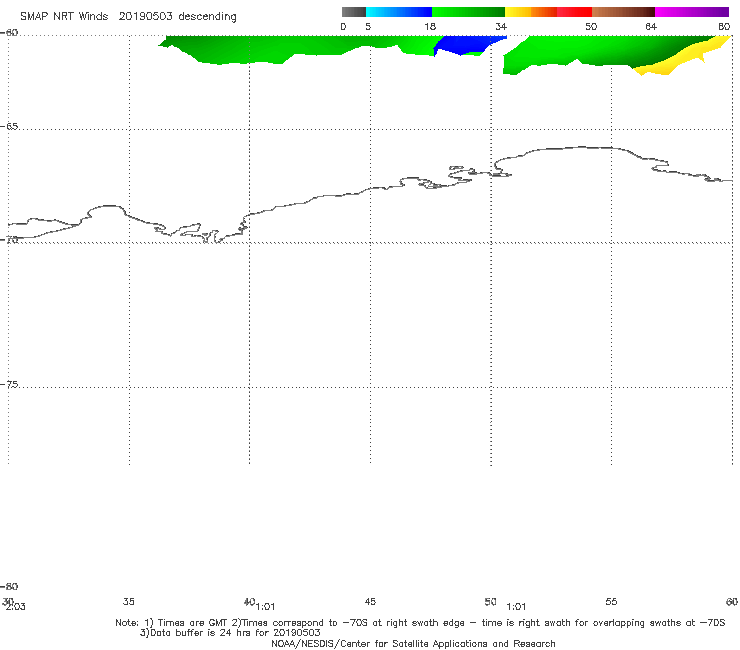The width and height of the screenshot is (740, 650).
Task: Click the '1:01' time label beside longitude 50
Action: point(516,607)
